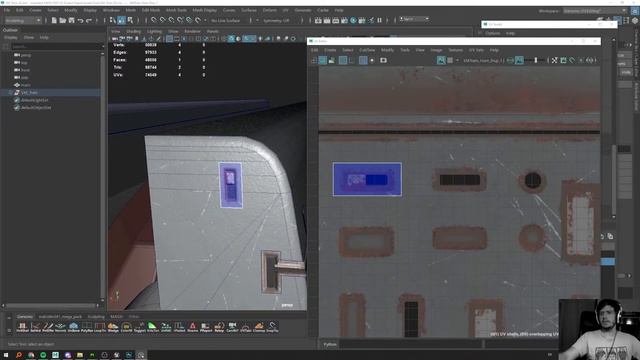
Task: Save the scene using the disk icon
Action: coord(71,20)
